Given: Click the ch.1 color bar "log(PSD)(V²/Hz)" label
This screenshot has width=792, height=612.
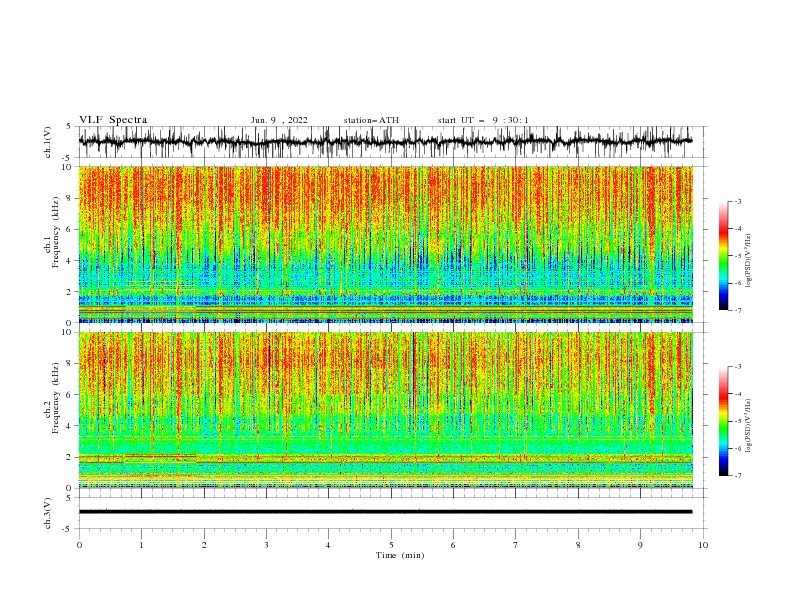Looking at the screenshot, I should pos(749,261).
